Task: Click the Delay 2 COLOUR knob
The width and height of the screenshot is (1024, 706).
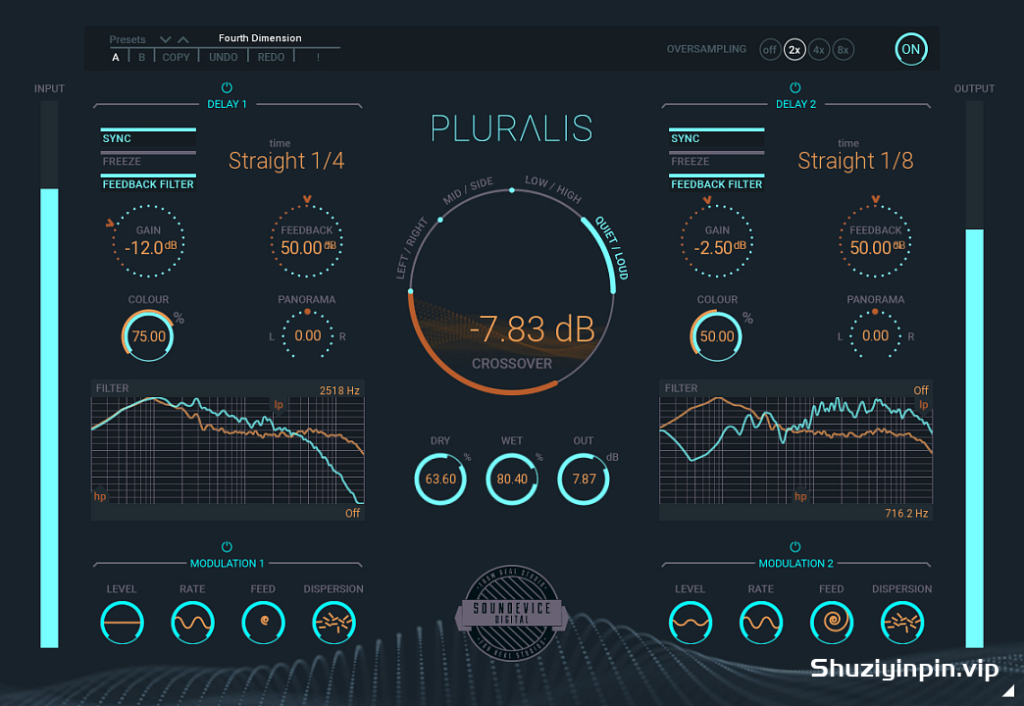Action: pyautogui.click(x=716, y=336)
